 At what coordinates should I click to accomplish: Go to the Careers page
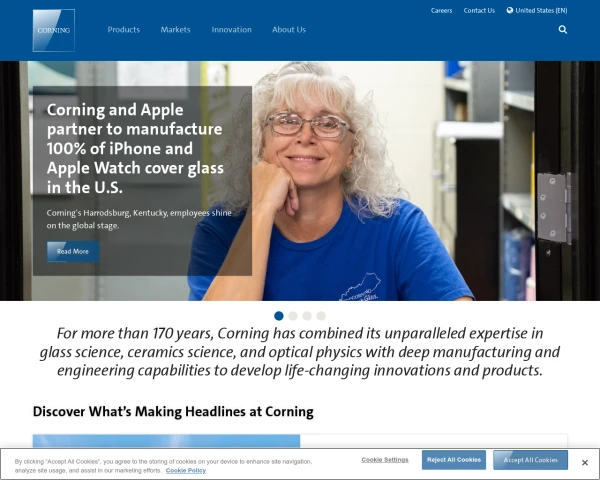(x=441, y=11)
